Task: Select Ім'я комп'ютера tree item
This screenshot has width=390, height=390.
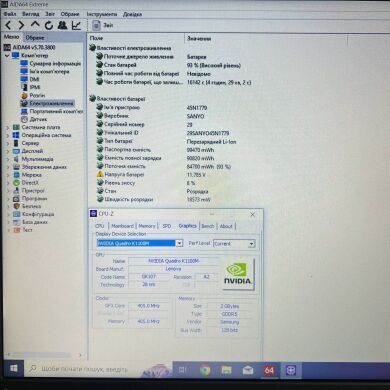Action: click(45, 71)
